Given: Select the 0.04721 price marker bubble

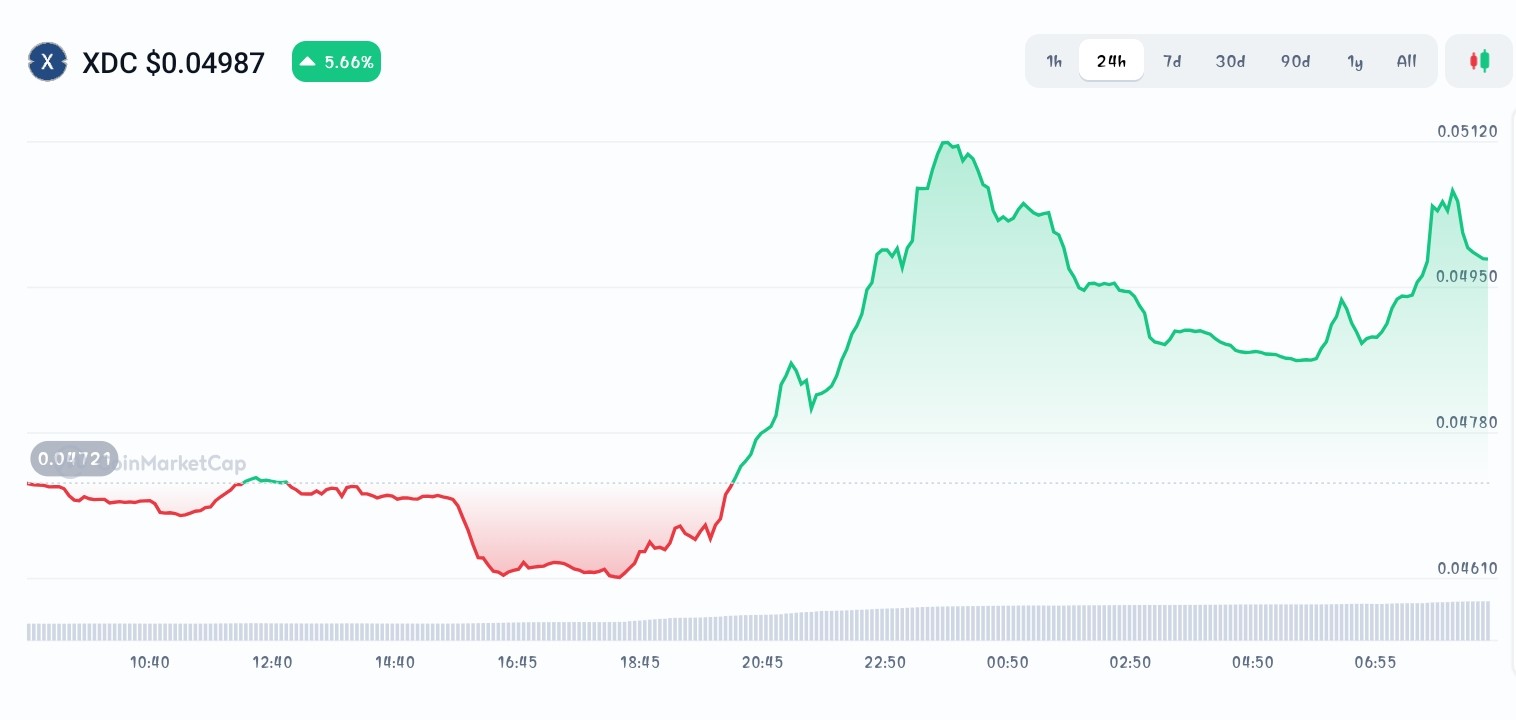Looking at the screenshot, I should (x=74, y=458).
